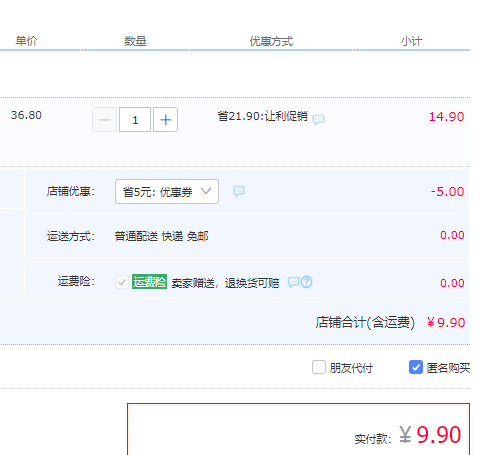Screen dimensions: 480x455
Task: Click the 小计 column header
Action: (411, 41)
